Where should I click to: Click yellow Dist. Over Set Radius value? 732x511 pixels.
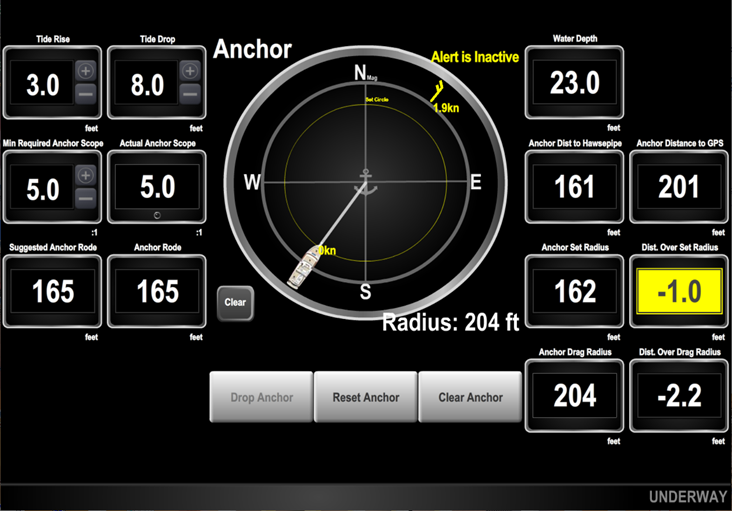click(679, 291)
